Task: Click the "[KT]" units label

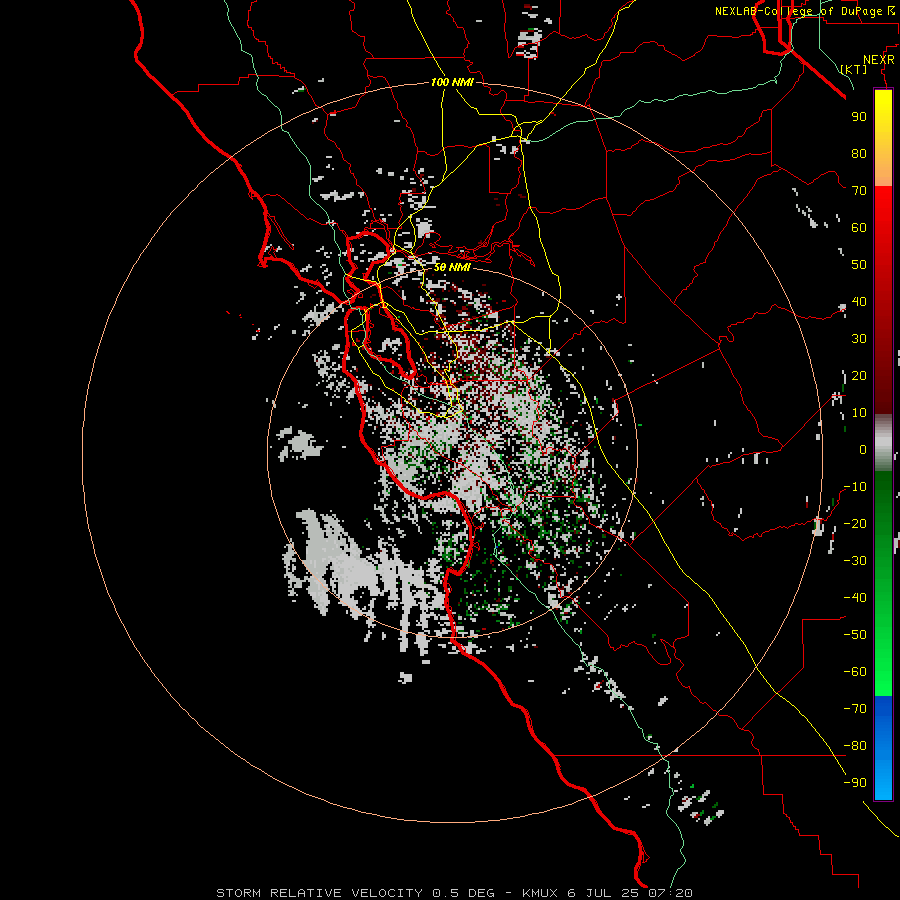Action: click(x=854, y=69)
